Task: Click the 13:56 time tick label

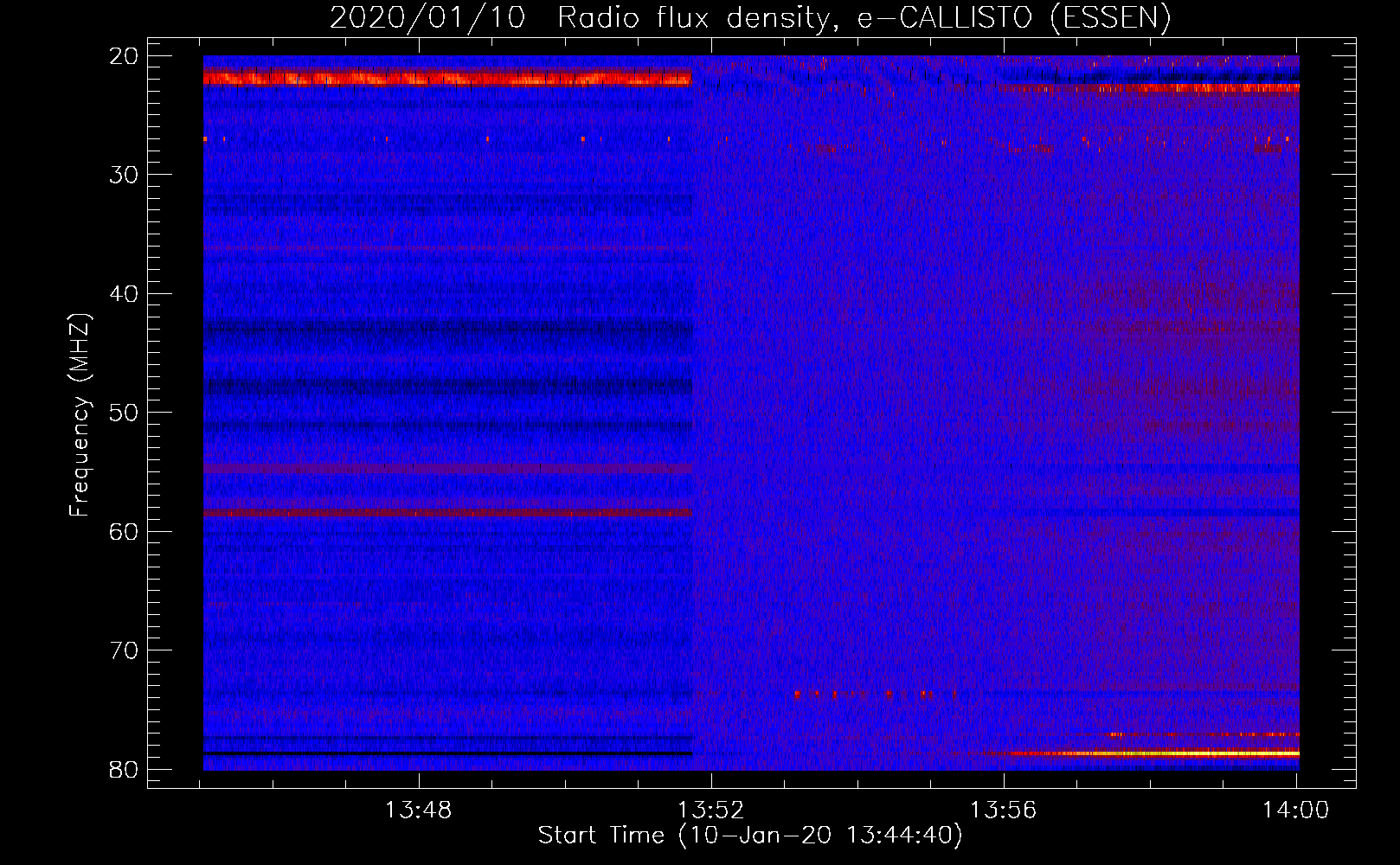Action: (x=1004, y=811)
